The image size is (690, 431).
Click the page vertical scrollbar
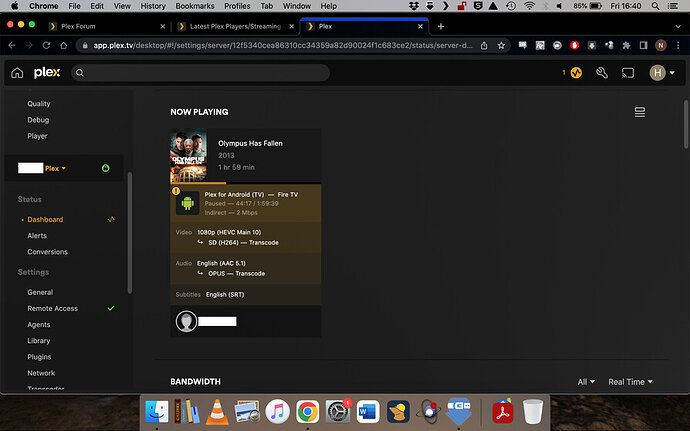click(x=686, y=124)
